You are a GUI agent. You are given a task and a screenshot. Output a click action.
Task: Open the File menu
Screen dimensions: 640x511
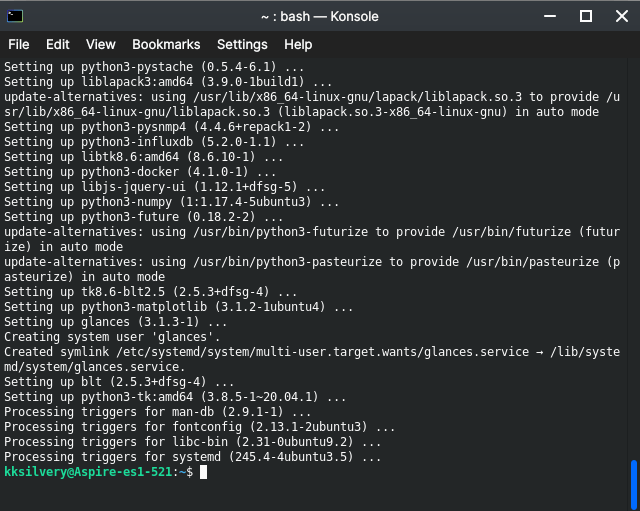(x=19, y=44)
